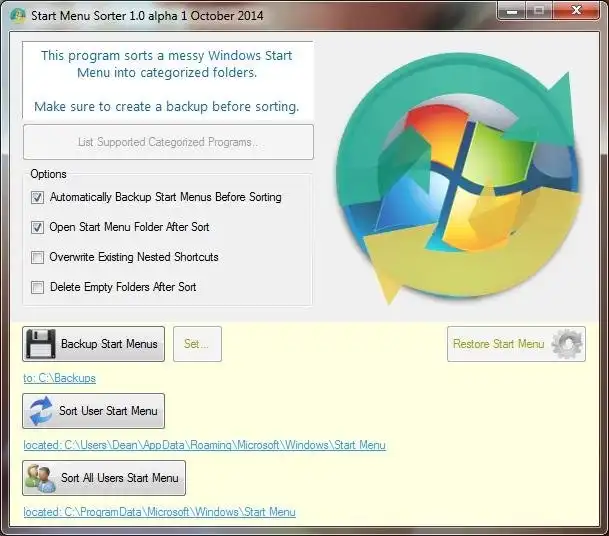Screen dimensions: 609x536
Task: Open the ProgramData Start Menu location link
Action: 159,512
